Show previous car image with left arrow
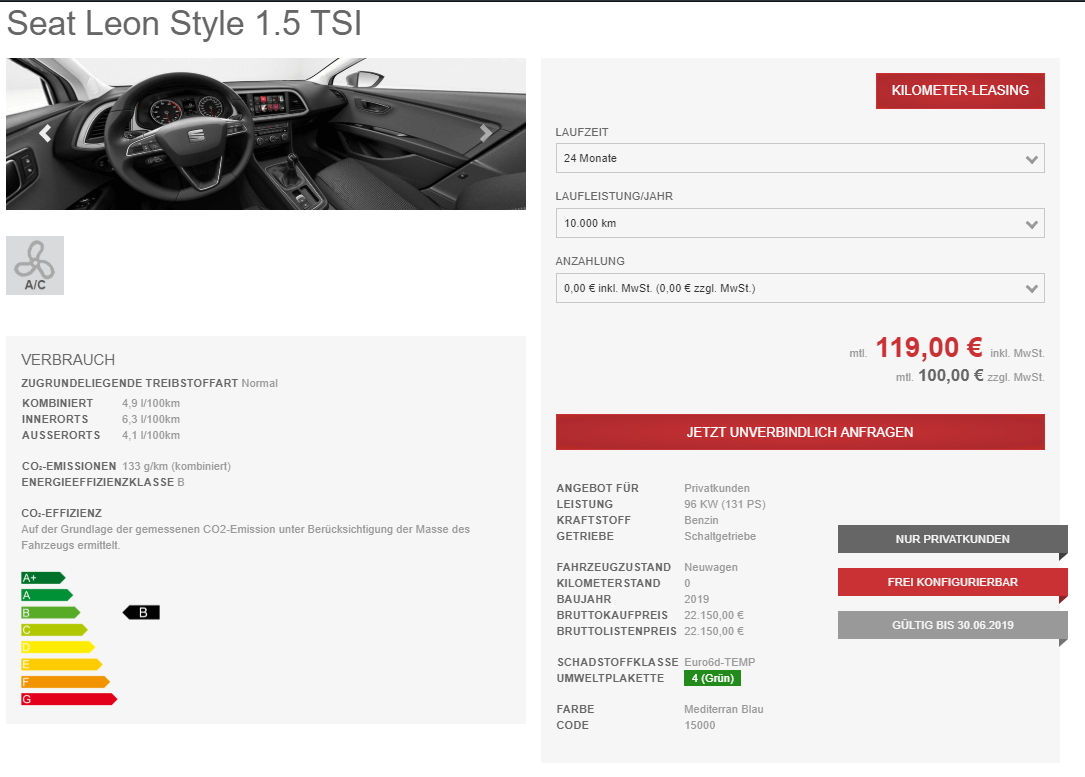Image resolution: width=1085 pixels, height=777 pixels. click(x=46, y=133)
